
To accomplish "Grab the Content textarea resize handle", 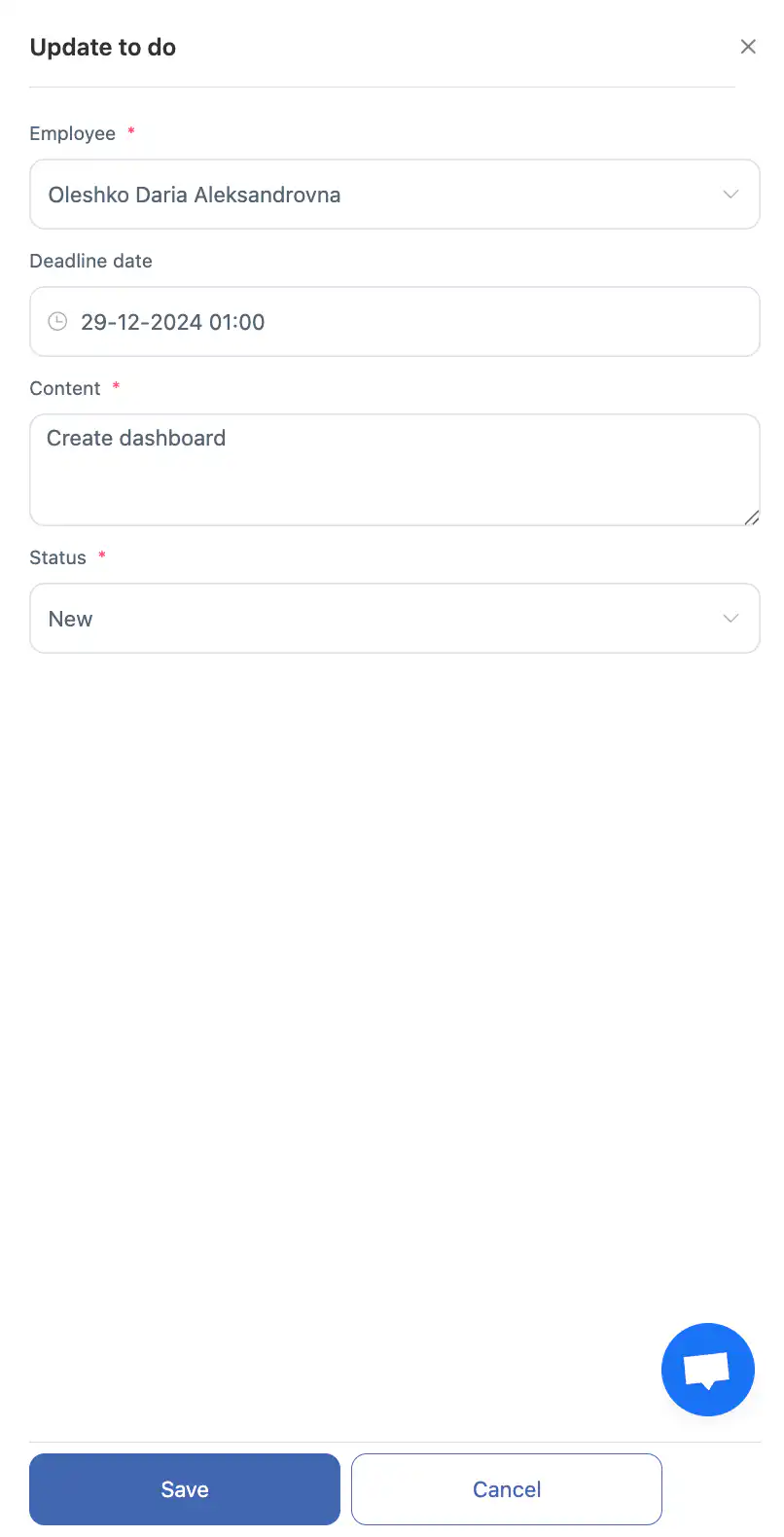I will [752, 518].
